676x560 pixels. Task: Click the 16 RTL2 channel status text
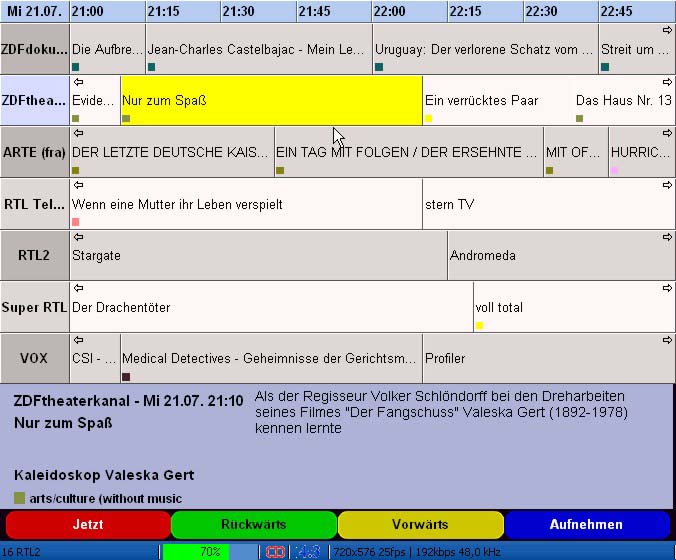point(21,552)
